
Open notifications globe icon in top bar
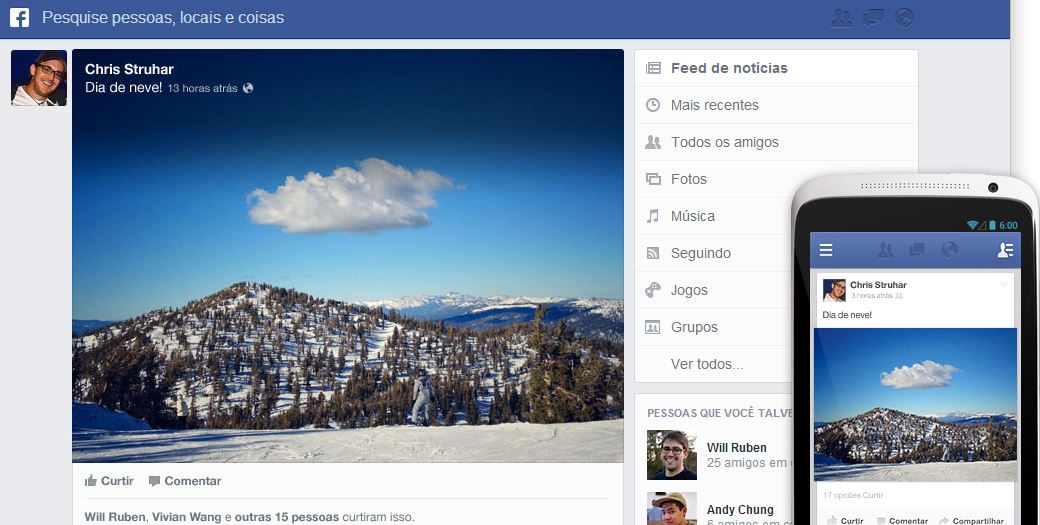point(905,17)
